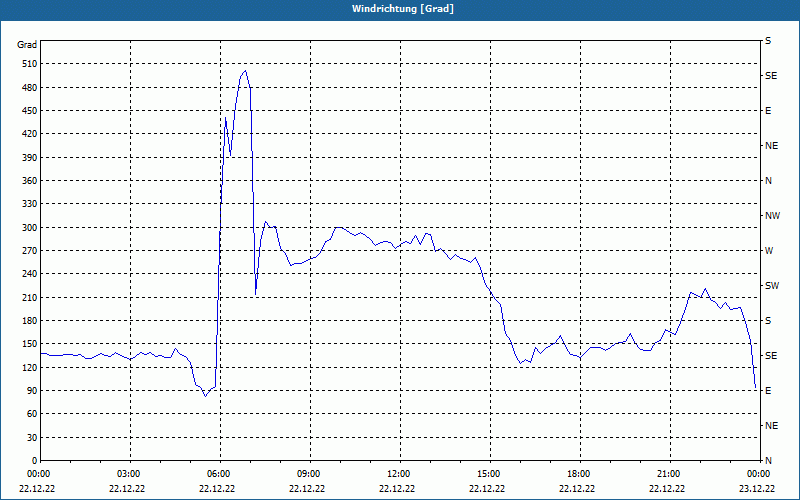Click the 180 y-axis label
Image resolution: width=800 pixels, height=500 pixels.
pos(31,321)
